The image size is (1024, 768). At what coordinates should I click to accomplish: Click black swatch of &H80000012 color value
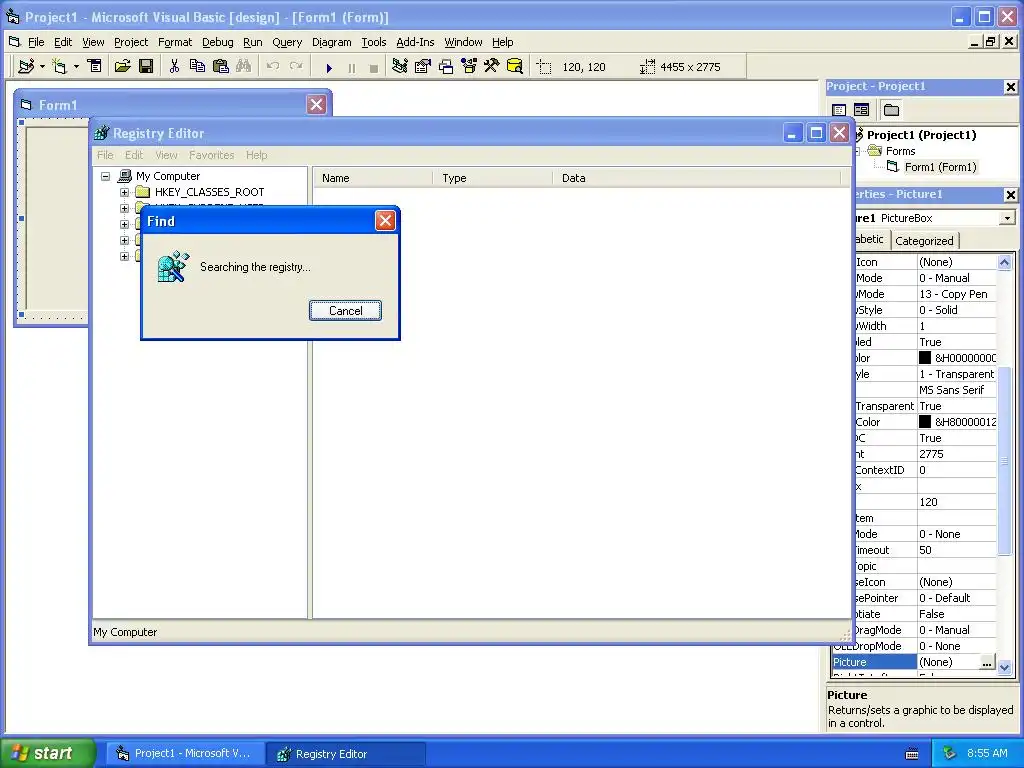click(x=925, y=423)
